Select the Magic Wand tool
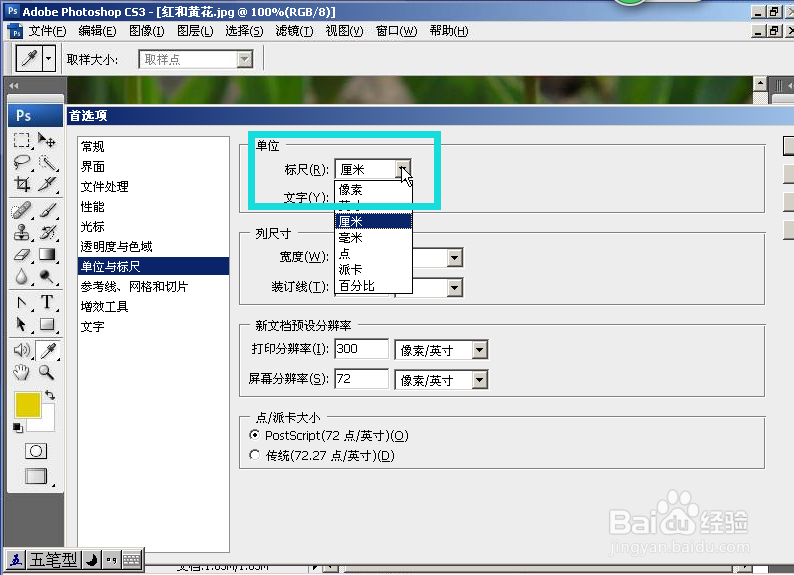This screenshot has width=794, height=575. coord(48,162)
